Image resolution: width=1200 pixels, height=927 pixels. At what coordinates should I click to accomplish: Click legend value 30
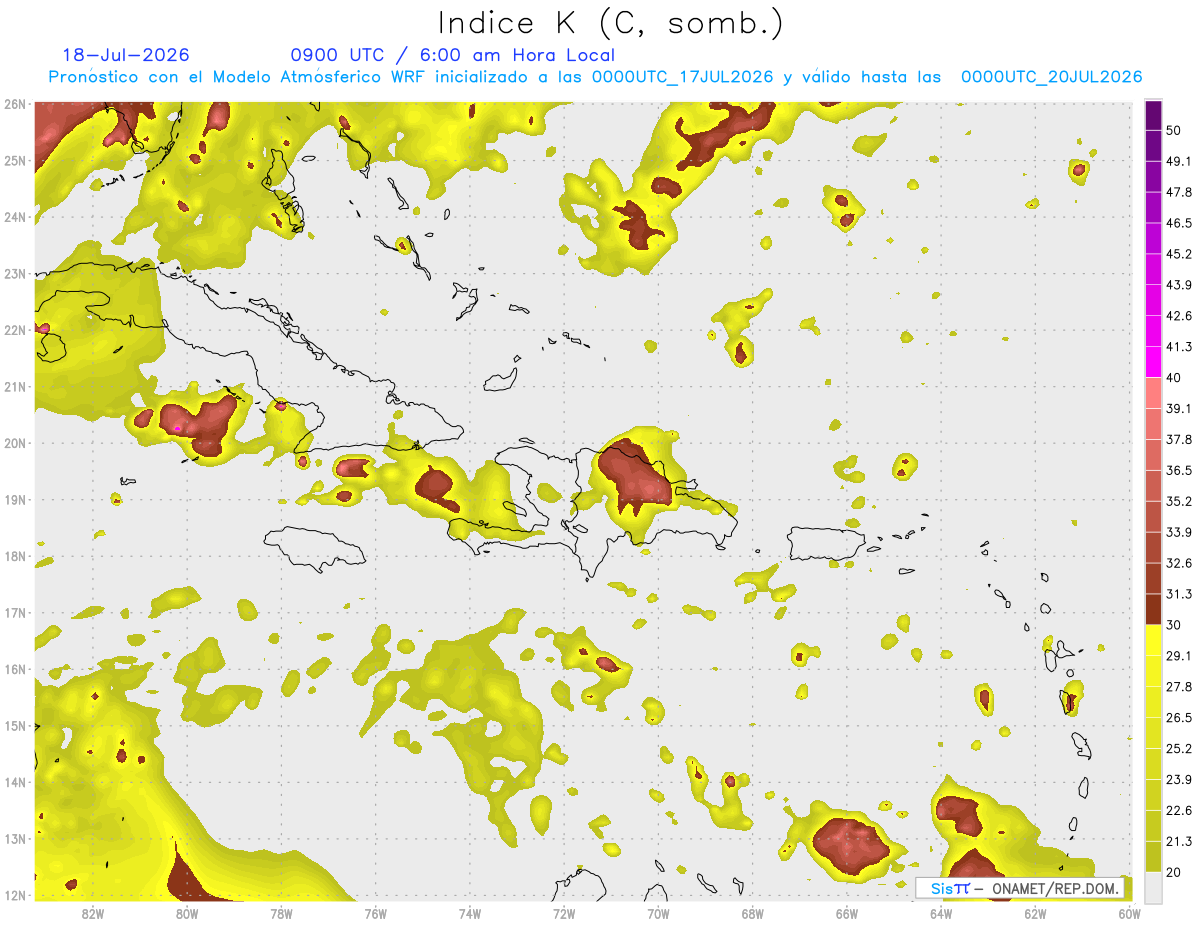1174,625
